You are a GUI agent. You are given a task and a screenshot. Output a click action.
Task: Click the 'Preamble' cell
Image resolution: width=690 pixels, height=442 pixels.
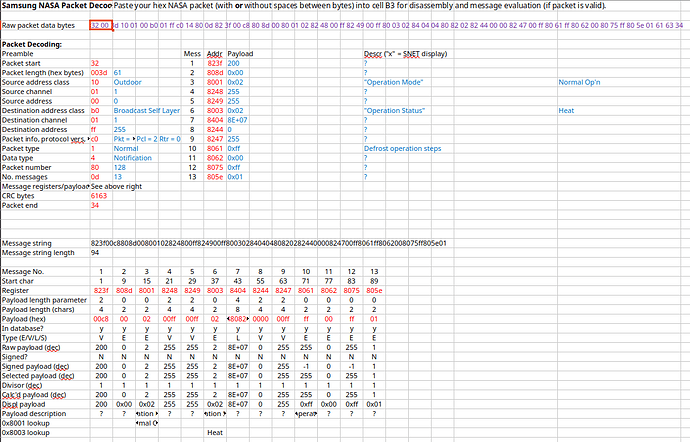click(x=18, y=54)
